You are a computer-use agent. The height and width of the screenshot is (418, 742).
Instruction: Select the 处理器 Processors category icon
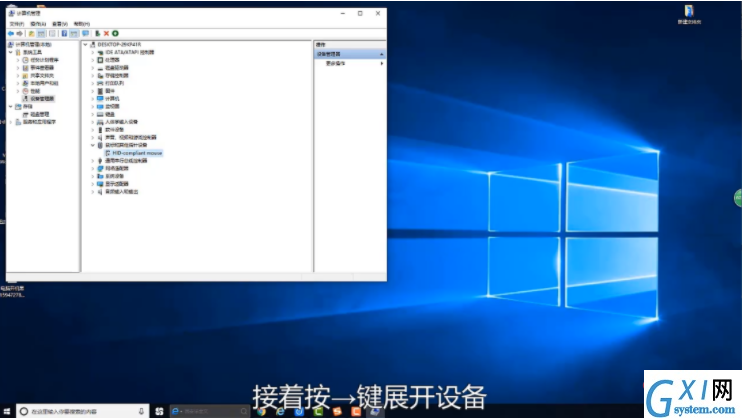100,60
